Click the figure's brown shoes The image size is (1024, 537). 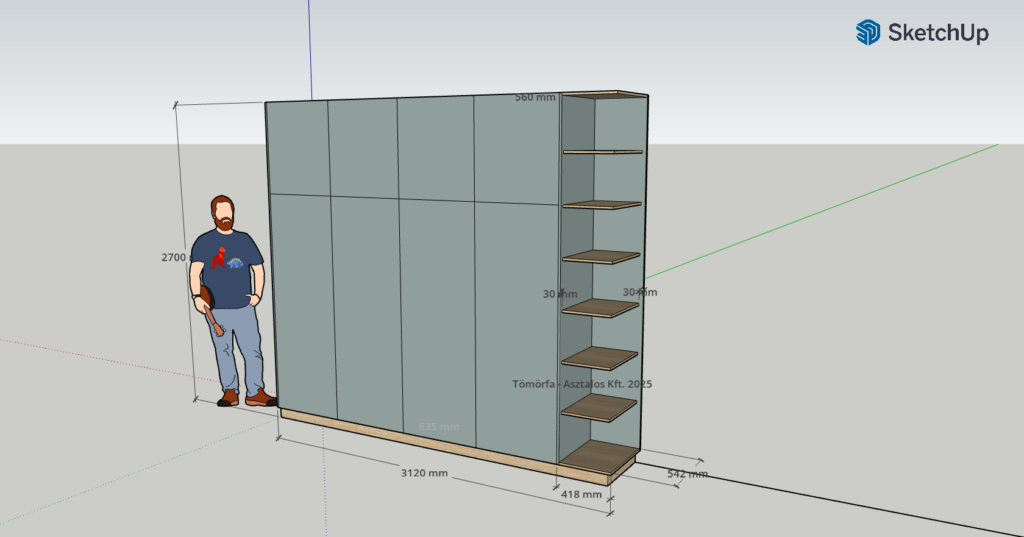click(246, 398)
